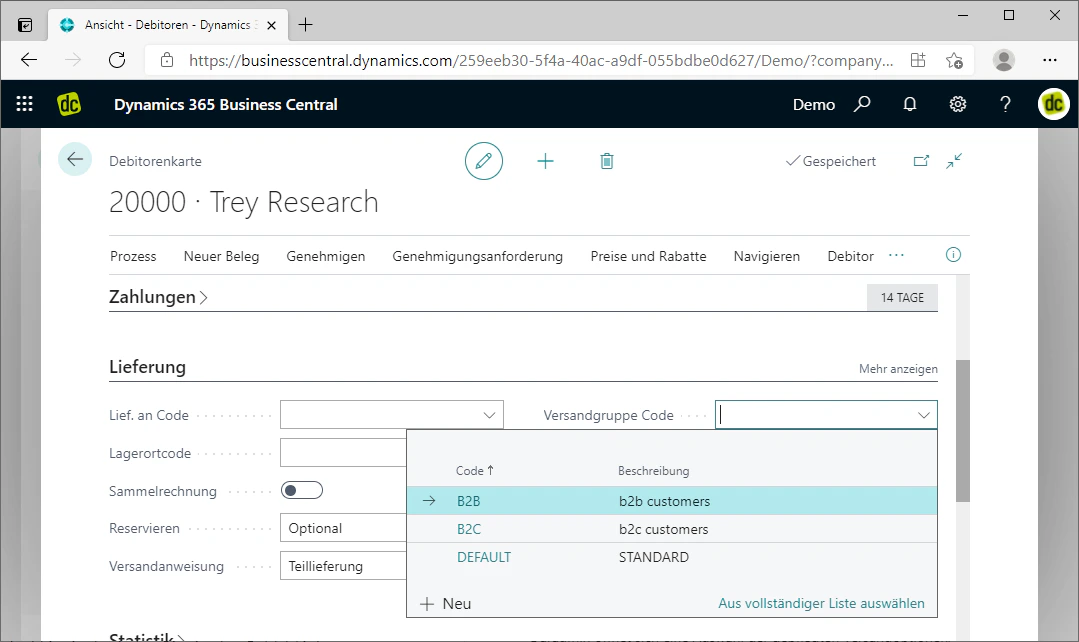Show the FactBox info icon
This screenshot has width=1079, height=642.
coord(953,255)
